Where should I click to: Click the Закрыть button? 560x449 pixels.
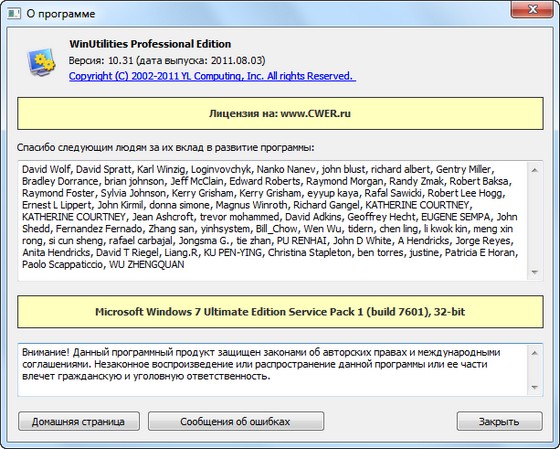coord(499,421)
